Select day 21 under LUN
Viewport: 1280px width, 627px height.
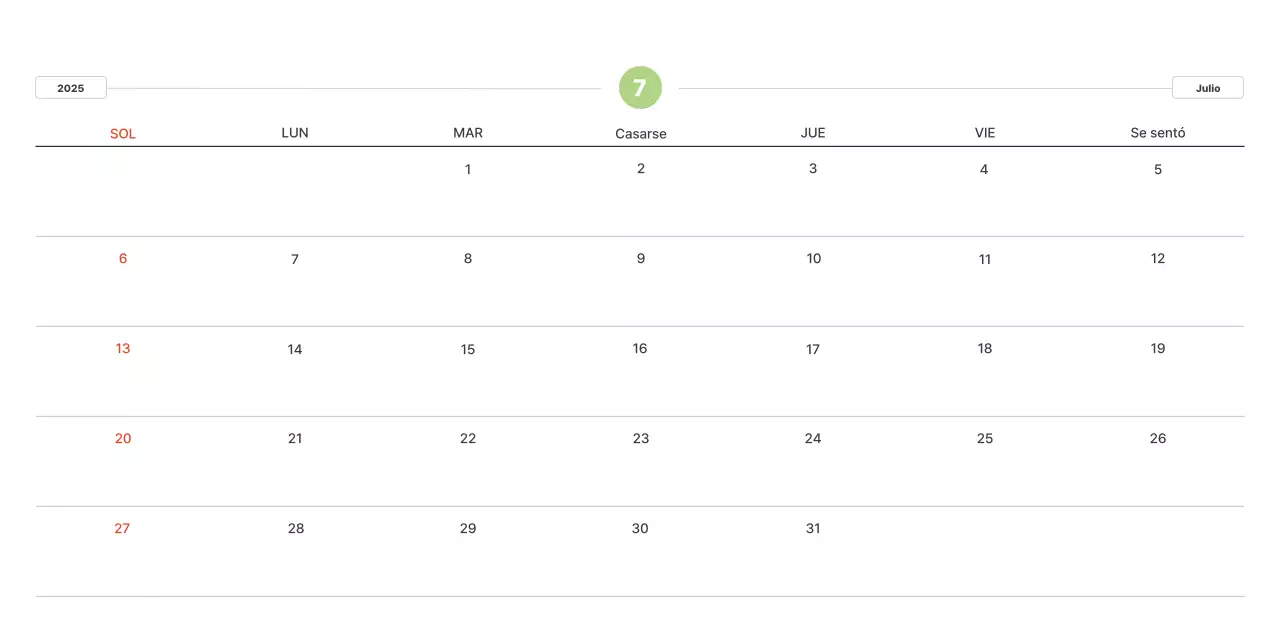click(x=295, y=438)
